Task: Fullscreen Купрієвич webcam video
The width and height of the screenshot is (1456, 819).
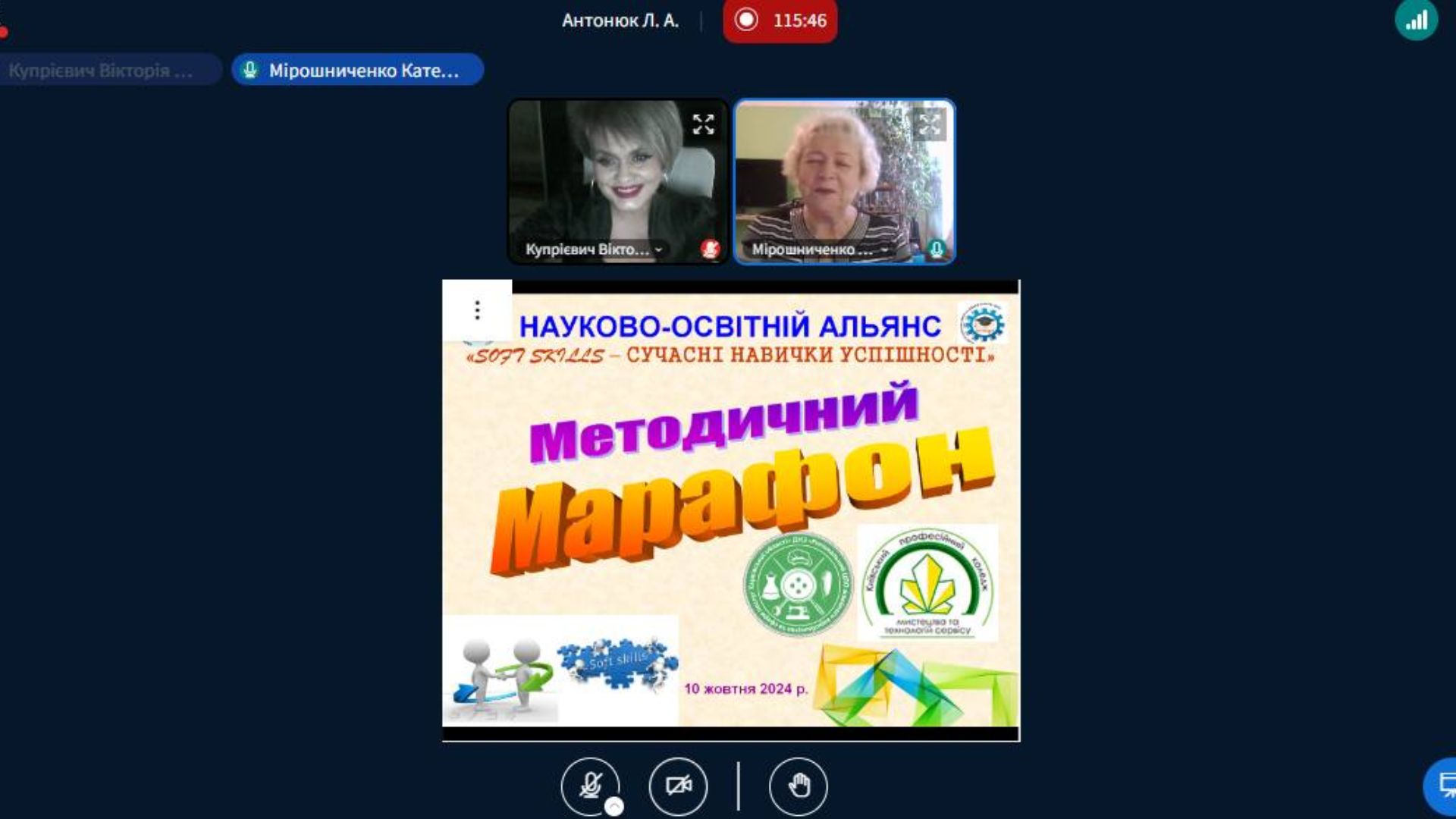Action: tap(703, 124)
